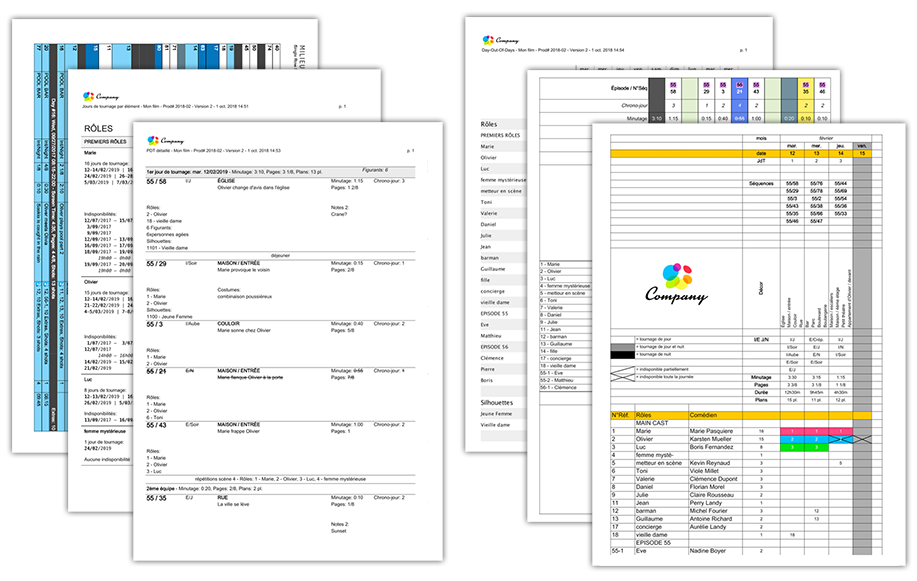The image size is (917, 581).
Task: Select the '1101 - Vieille dame' silhouette line
Action: coord(167,247)
